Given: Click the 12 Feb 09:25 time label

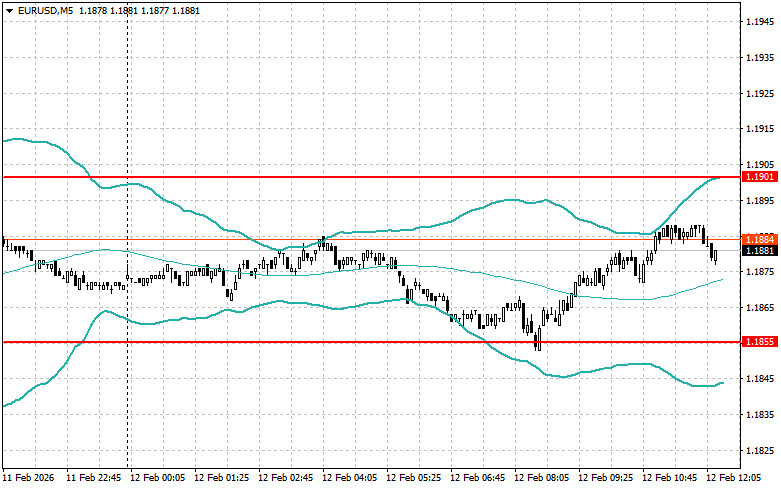Looking at the screenshot, I should [606, 478].
